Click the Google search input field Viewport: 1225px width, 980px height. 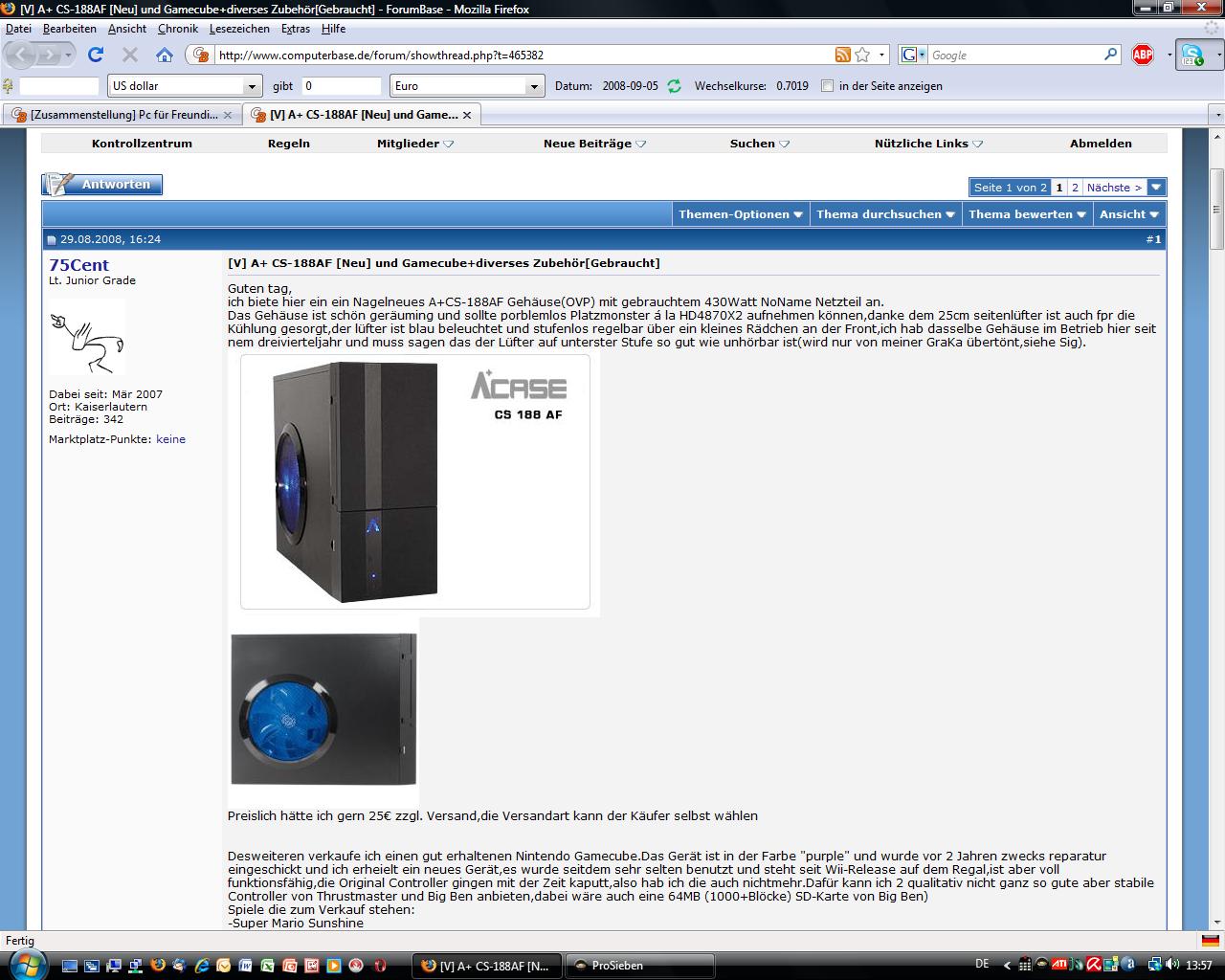pyautogui.click(x=1014, y=55)
